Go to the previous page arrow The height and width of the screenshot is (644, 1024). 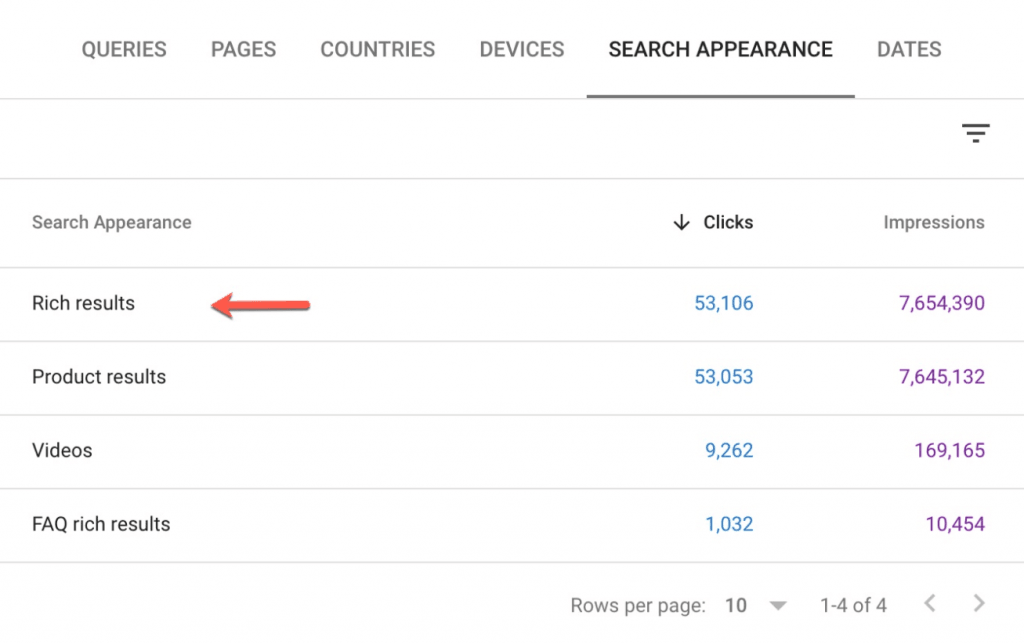click(x=930, y=603)
